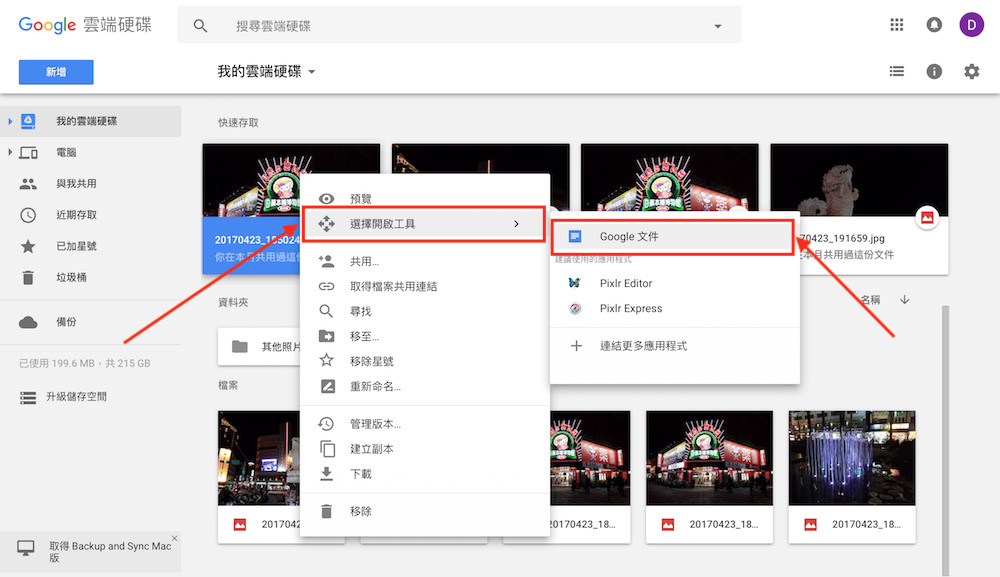Click the Google apps grid icon
Image resolution: width=1000 pixels, height=577 pixels.
click(897, 25)
